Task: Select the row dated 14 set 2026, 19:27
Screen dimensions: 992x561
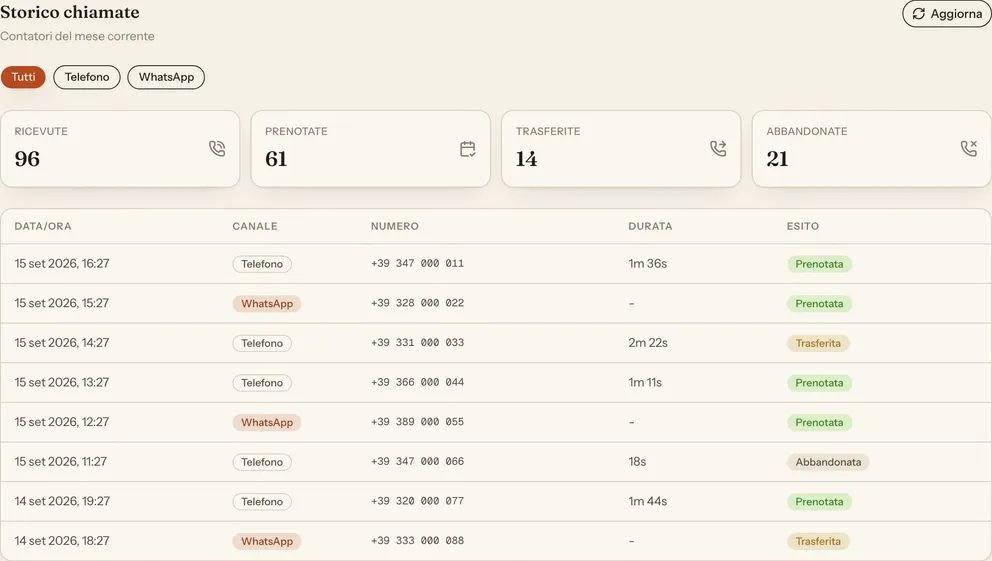Action: pyautogui.click(x=496, y=502)
